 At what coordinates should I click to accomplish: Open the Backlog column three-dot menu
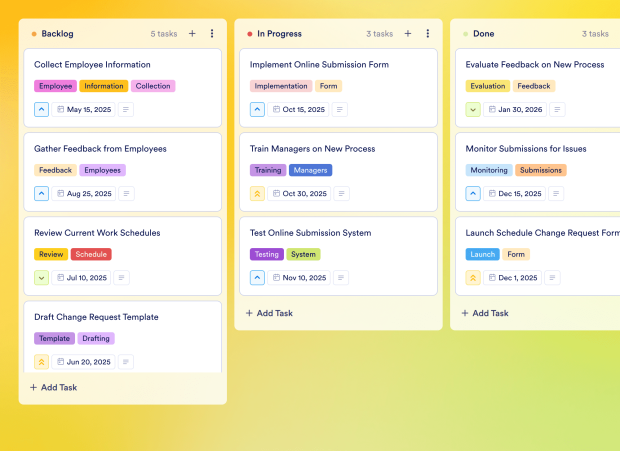tap(212, 34)
